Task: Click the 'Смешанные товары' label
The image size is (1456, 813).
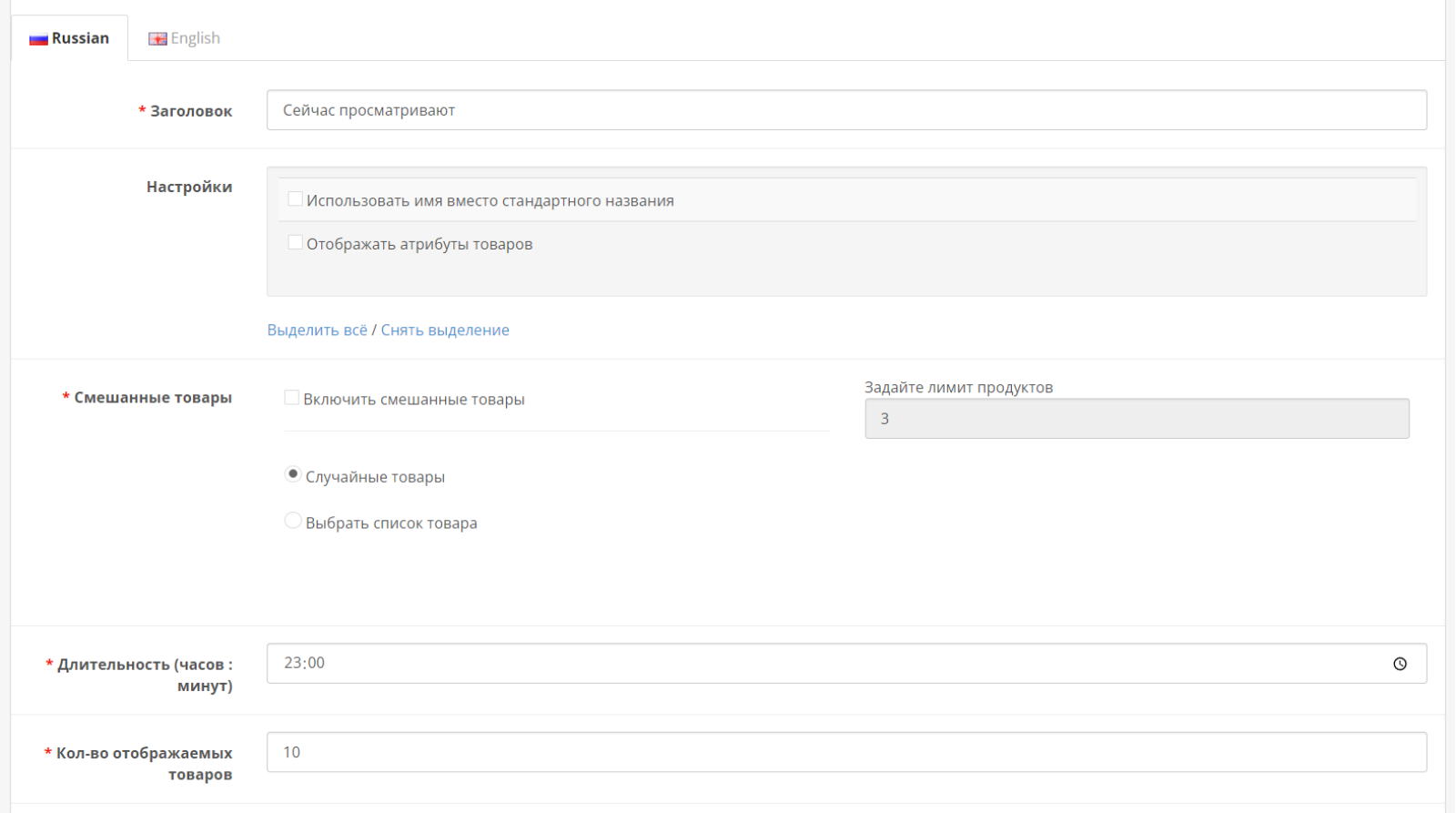Action: [153, 398]
